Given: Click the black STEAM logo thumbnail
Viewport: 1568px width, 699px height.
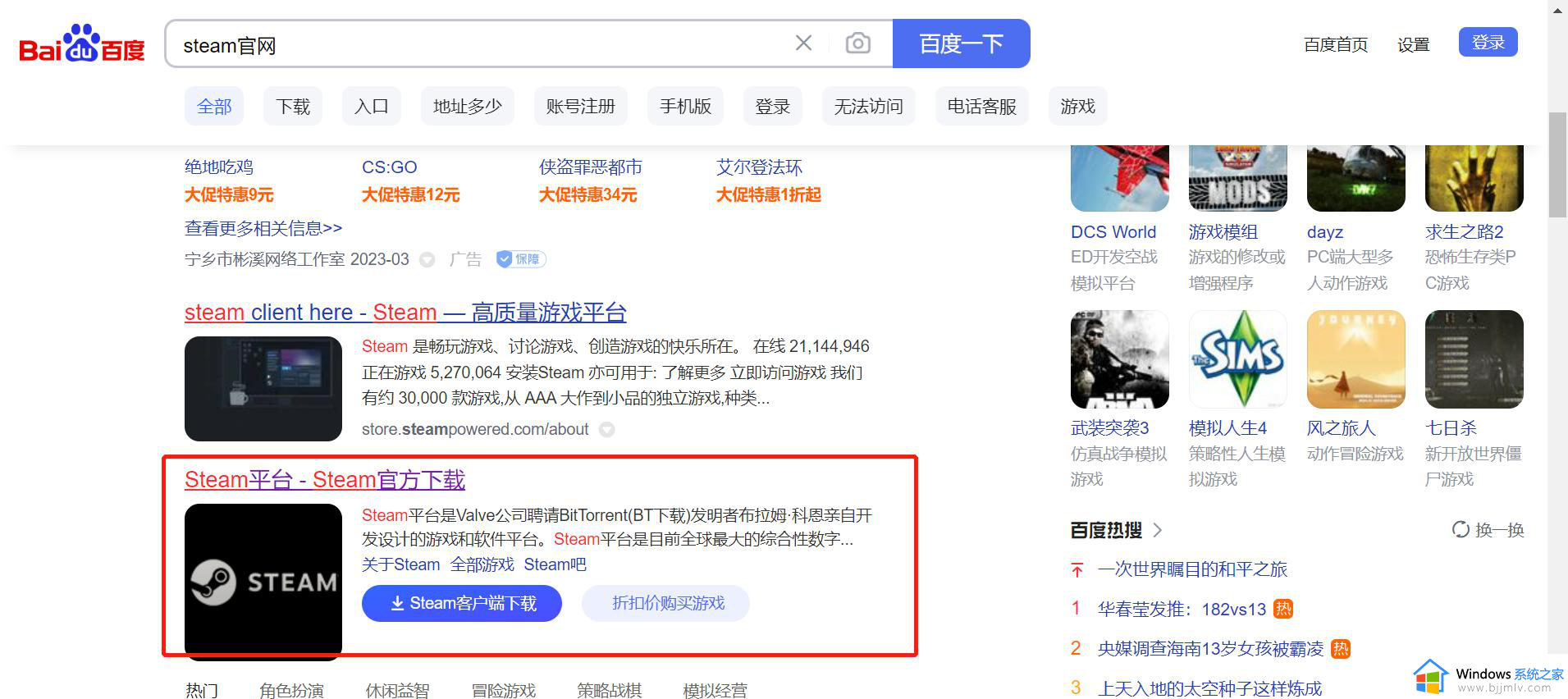Looking at the screenshot, I should pyautogui.click(x=263, y=582).
